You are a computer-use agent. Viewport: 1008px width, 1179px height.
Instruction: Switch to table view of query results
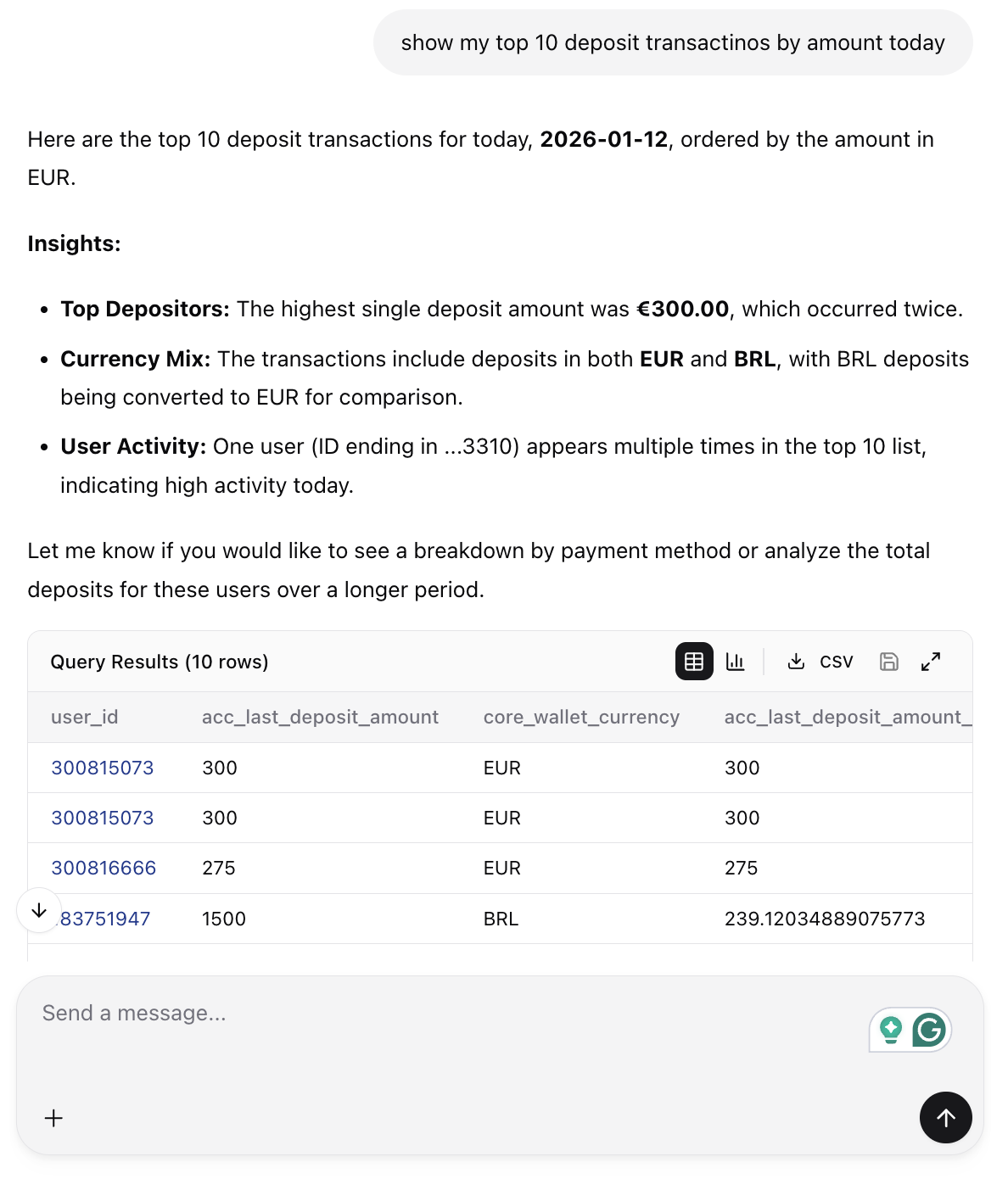(693, 662)
